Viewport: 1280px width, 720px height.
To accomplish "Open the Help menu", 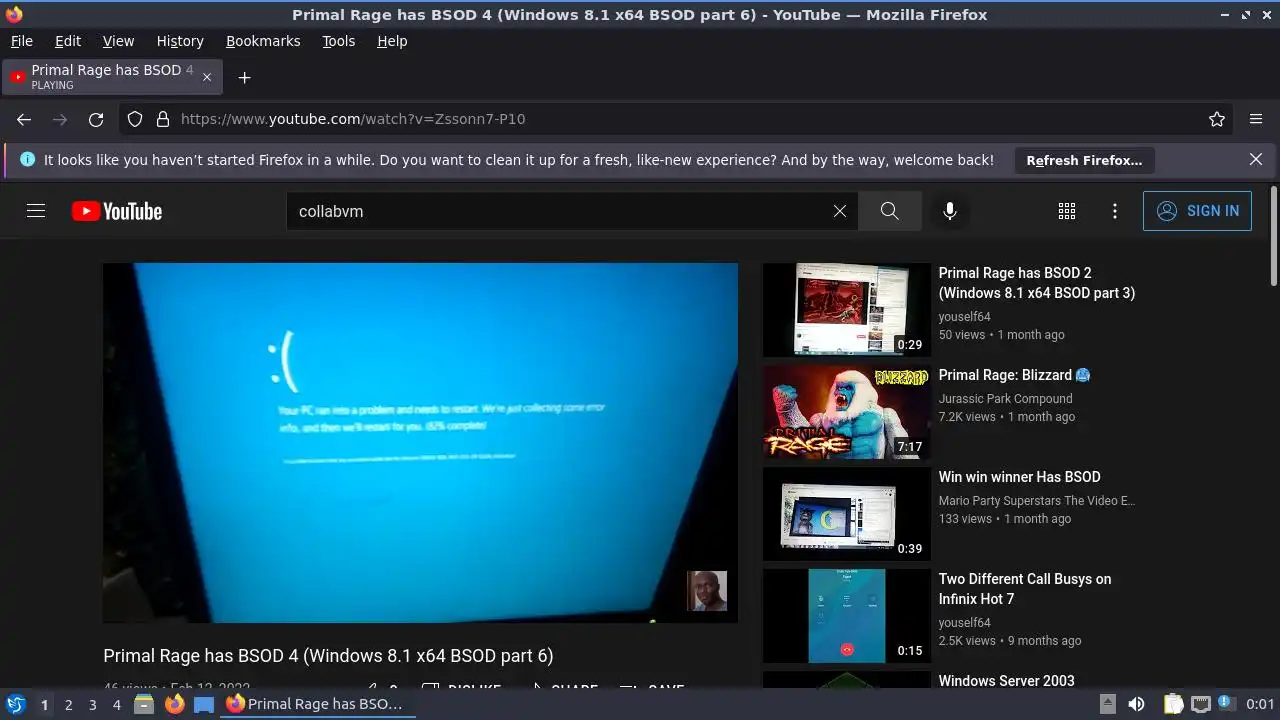I will [392, 41].
